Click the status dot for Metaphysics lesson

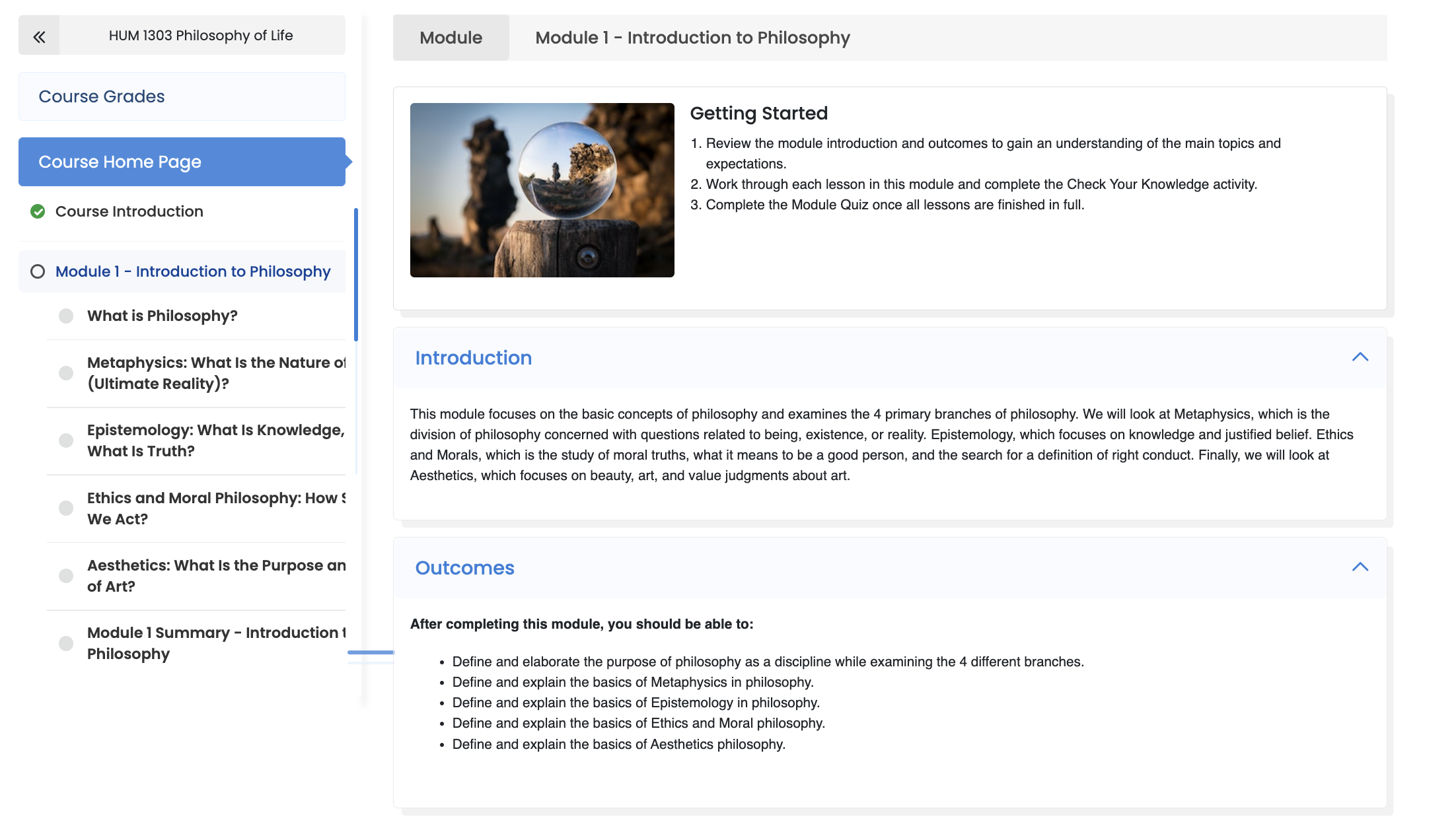click(x=66, y=373)
